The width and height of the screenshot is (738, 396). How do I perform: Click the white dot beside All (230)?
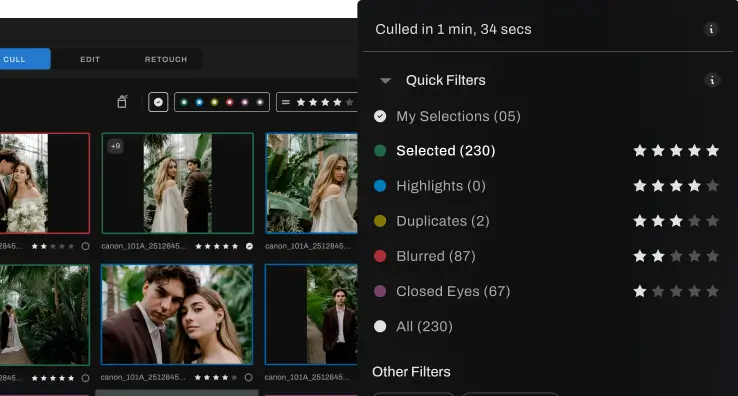coord(380,326)
